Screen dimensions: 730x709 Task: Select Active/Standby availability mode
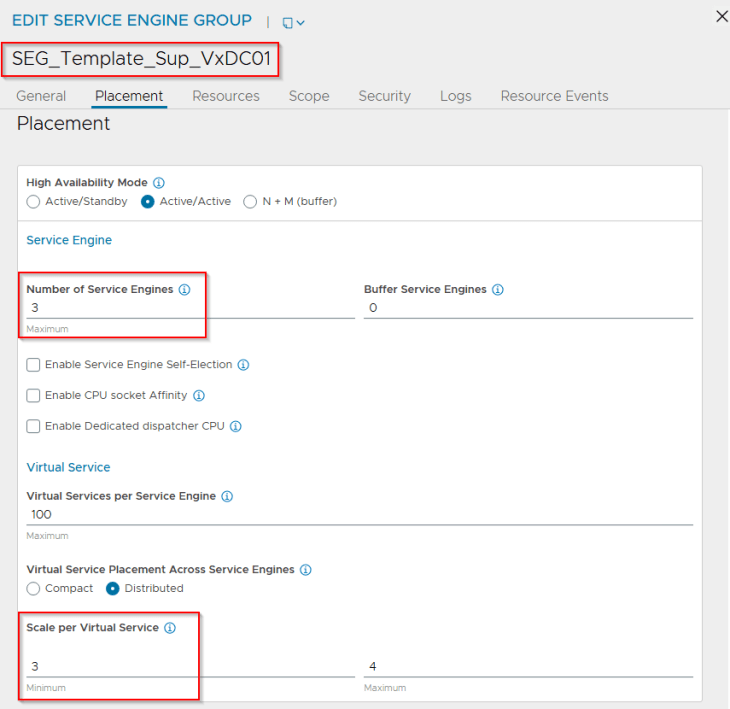(33, 202)
